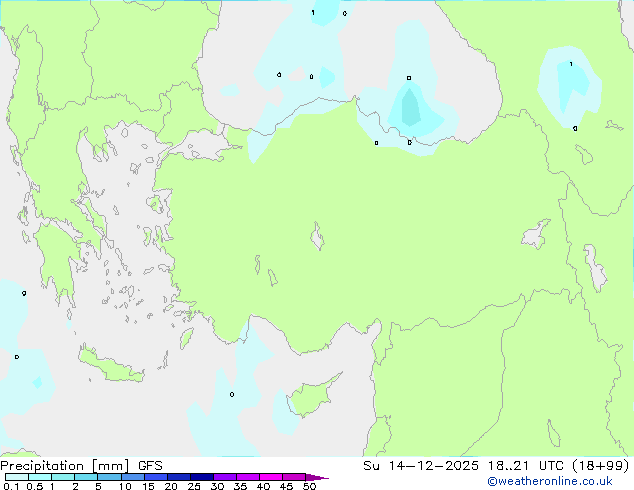Select the 2–5 mm legend swatch
Viewport: 634px width, 490px height.
pos(86,477)
